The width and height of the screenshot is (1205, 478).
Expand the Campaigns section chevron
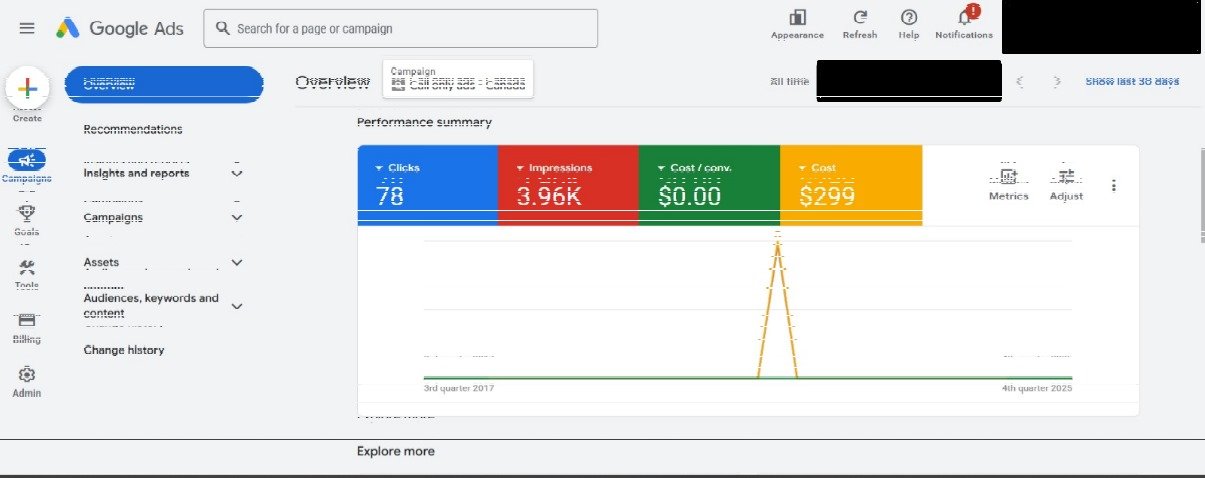[237, 217]
